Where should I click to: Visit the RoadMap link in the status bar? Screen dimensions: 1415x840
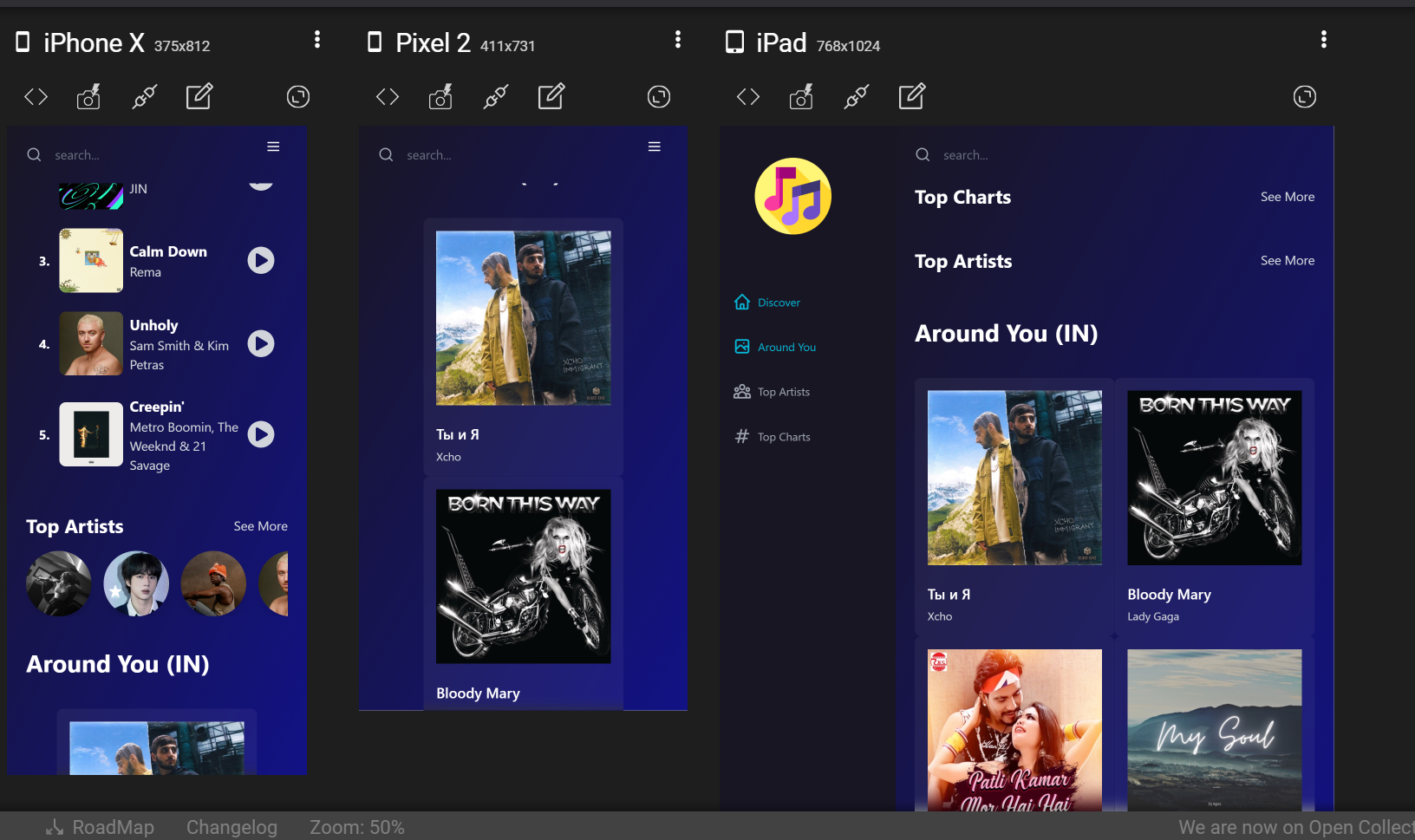pos(112,827)
